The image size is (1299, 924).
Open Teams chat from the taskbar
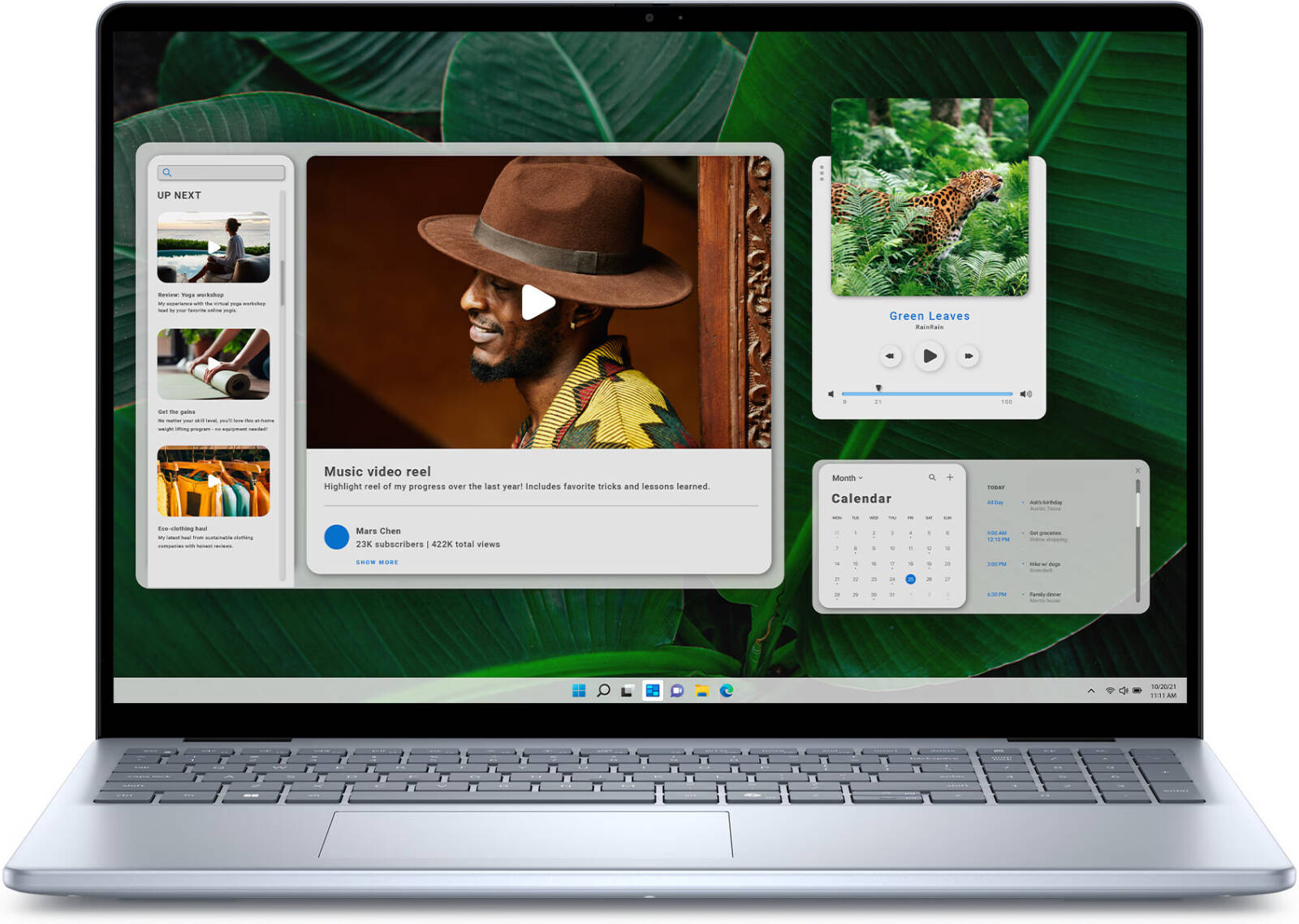pyautogui.click(x=676, y=690)
